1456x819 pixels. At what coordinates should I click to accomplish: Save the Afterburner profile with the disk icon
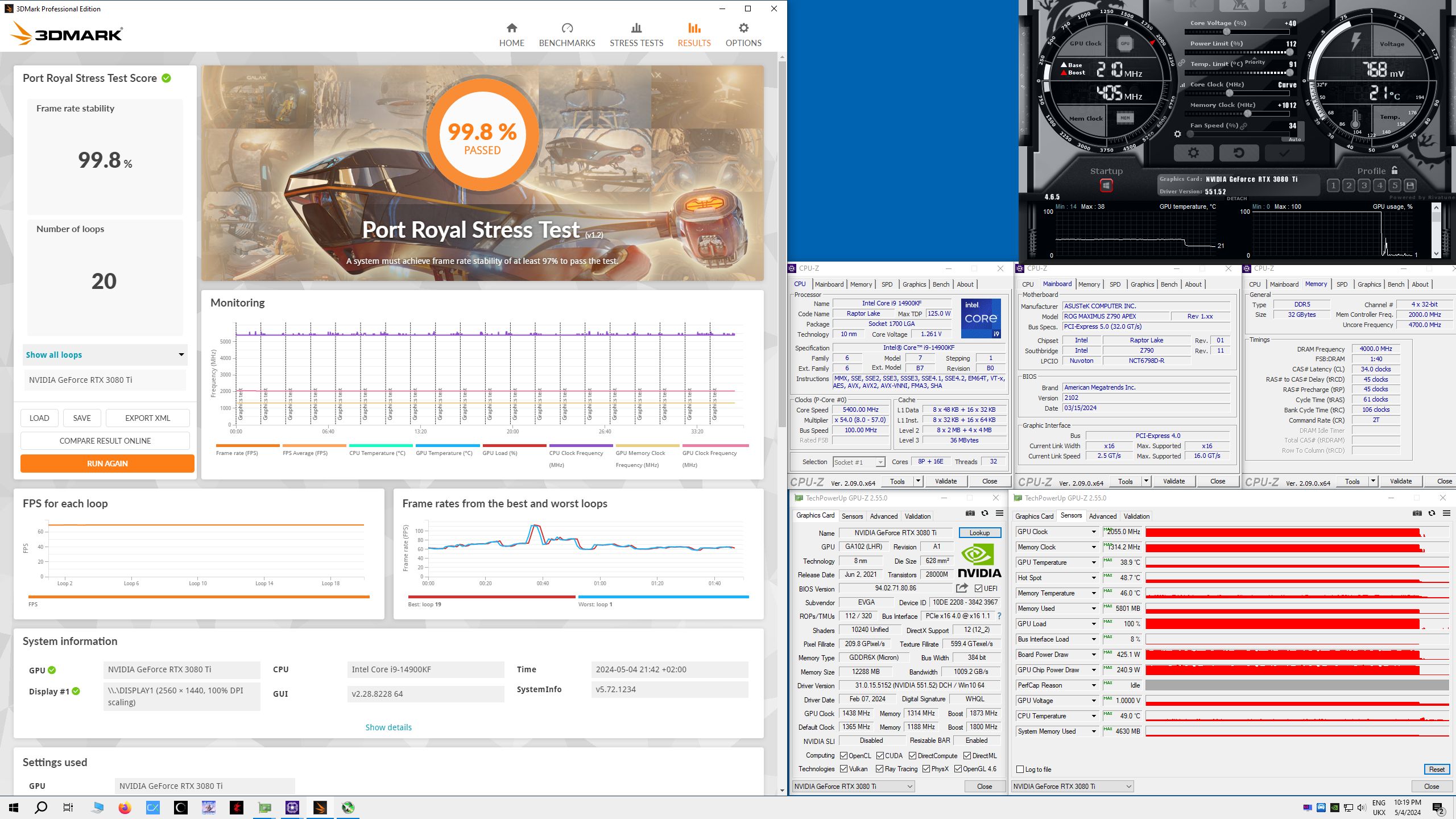tap(1410, 185)
